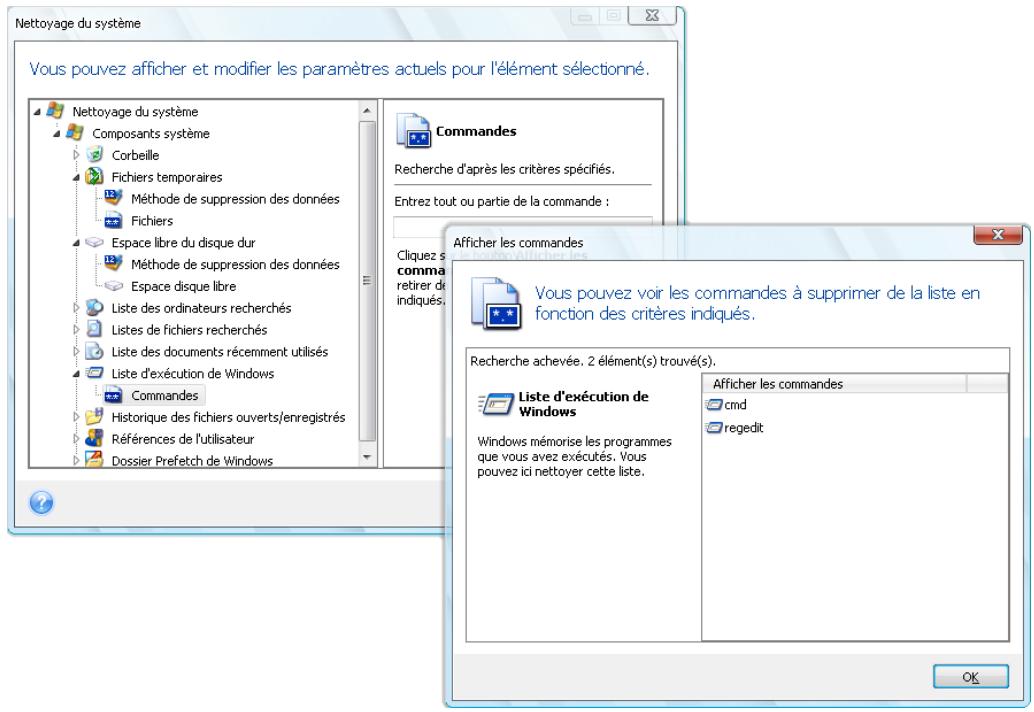
Task: Select Composants système tree item
Action: click(150, 133)
